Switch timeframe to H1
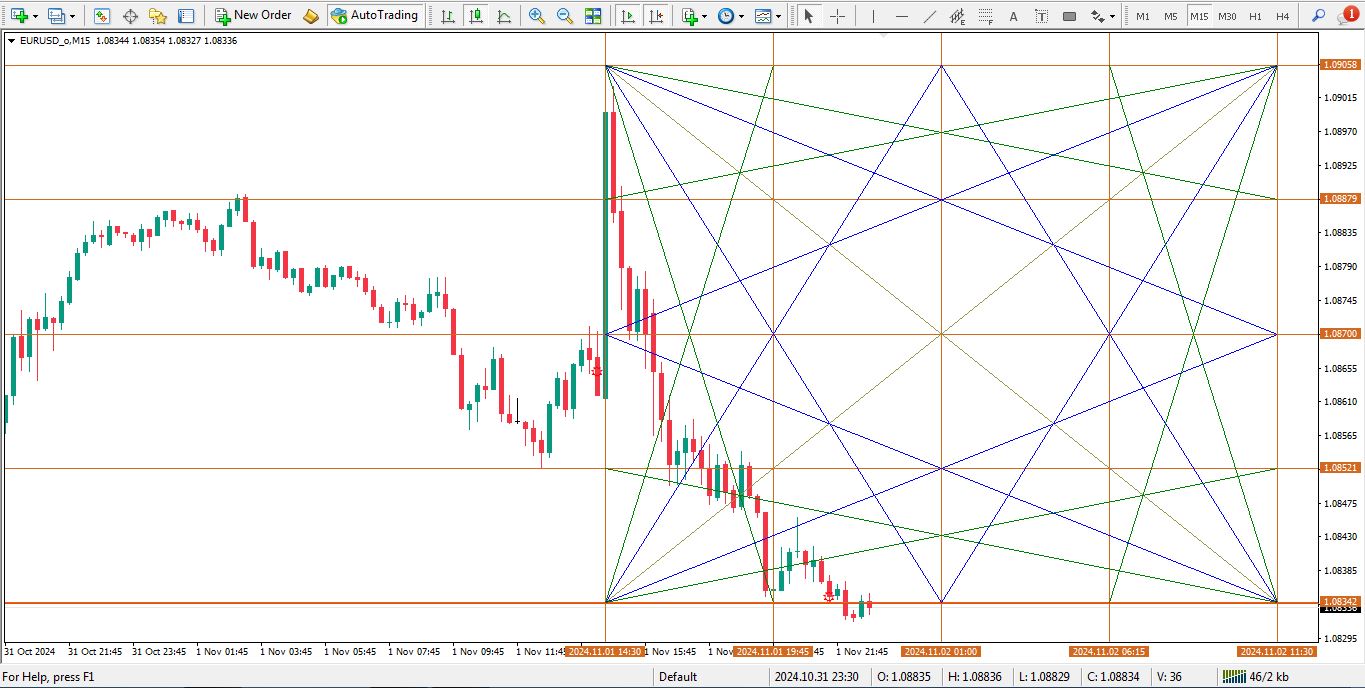 click(1256, 15)
